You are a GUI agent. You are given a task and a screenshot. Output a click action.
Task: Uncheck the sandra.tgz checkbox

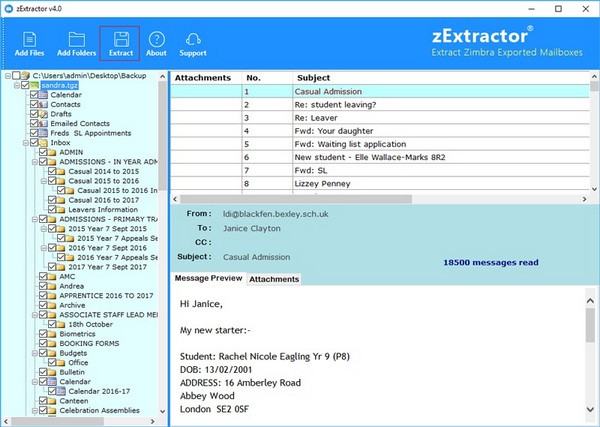coord(25,85)
